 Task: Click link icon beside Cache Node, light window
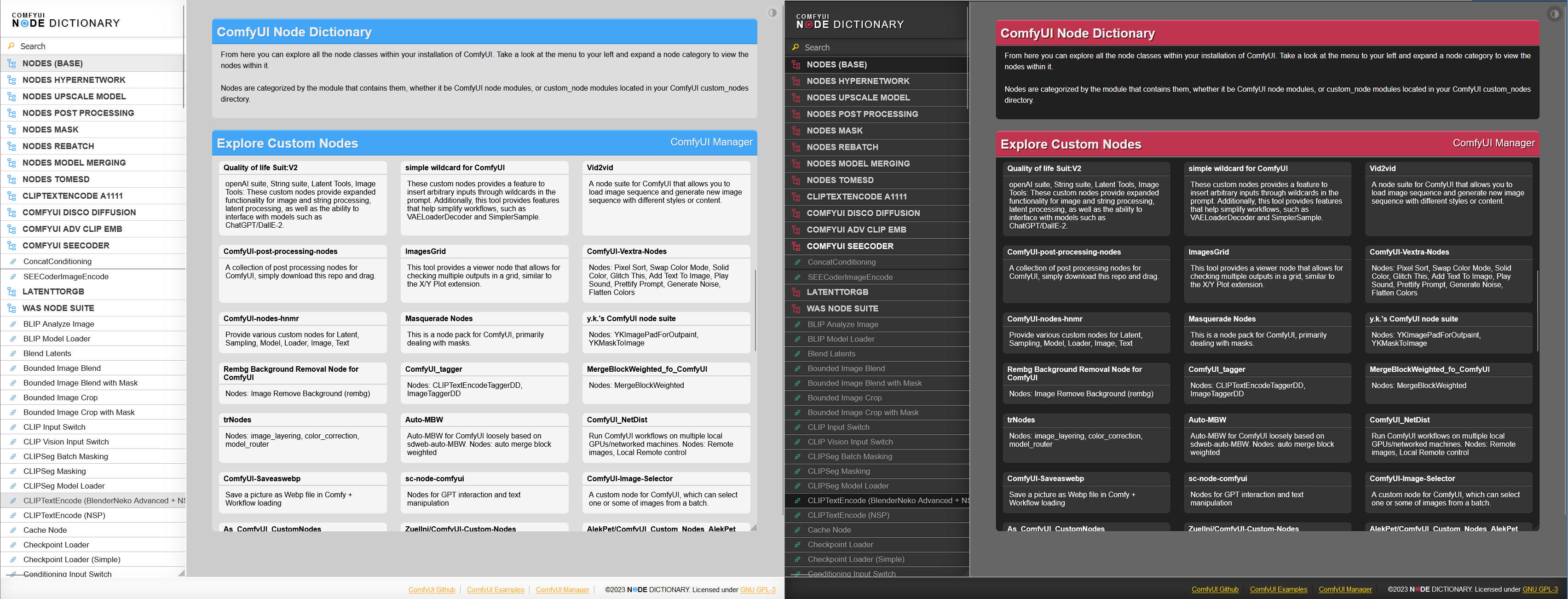[x=13, y=530]
